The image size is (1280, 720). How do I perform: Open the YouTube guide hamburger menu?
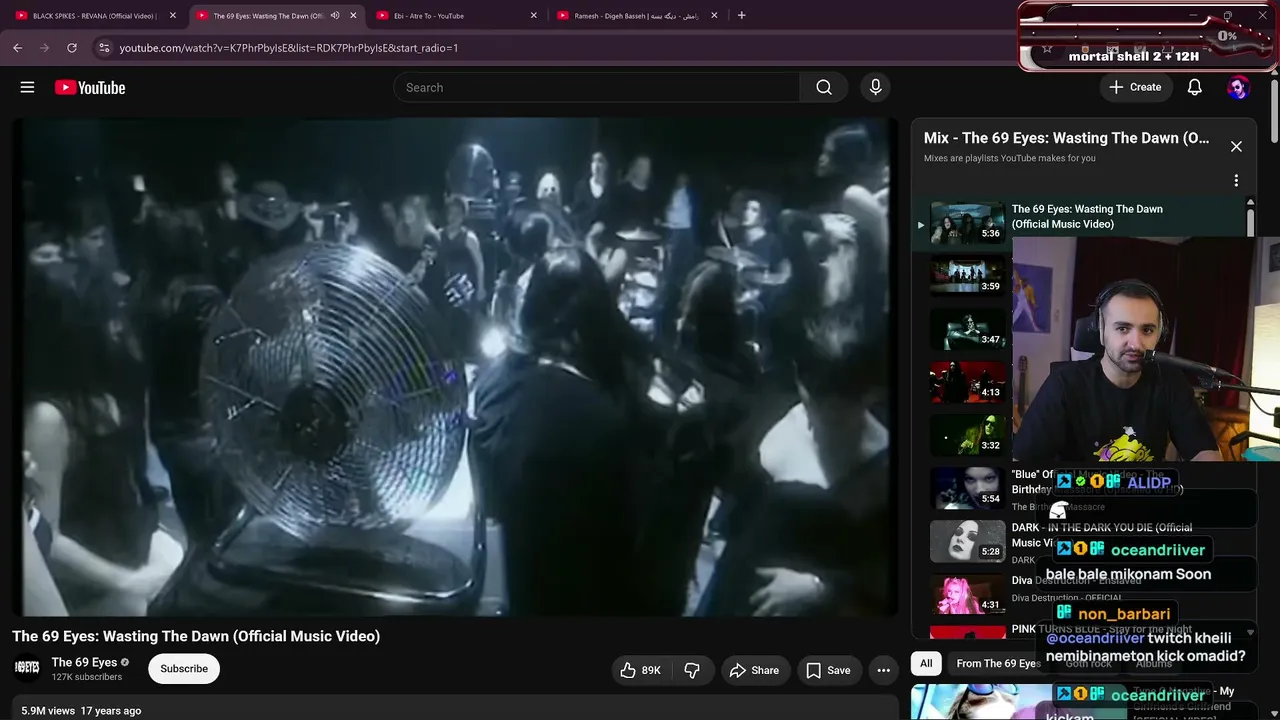[27, 87]
